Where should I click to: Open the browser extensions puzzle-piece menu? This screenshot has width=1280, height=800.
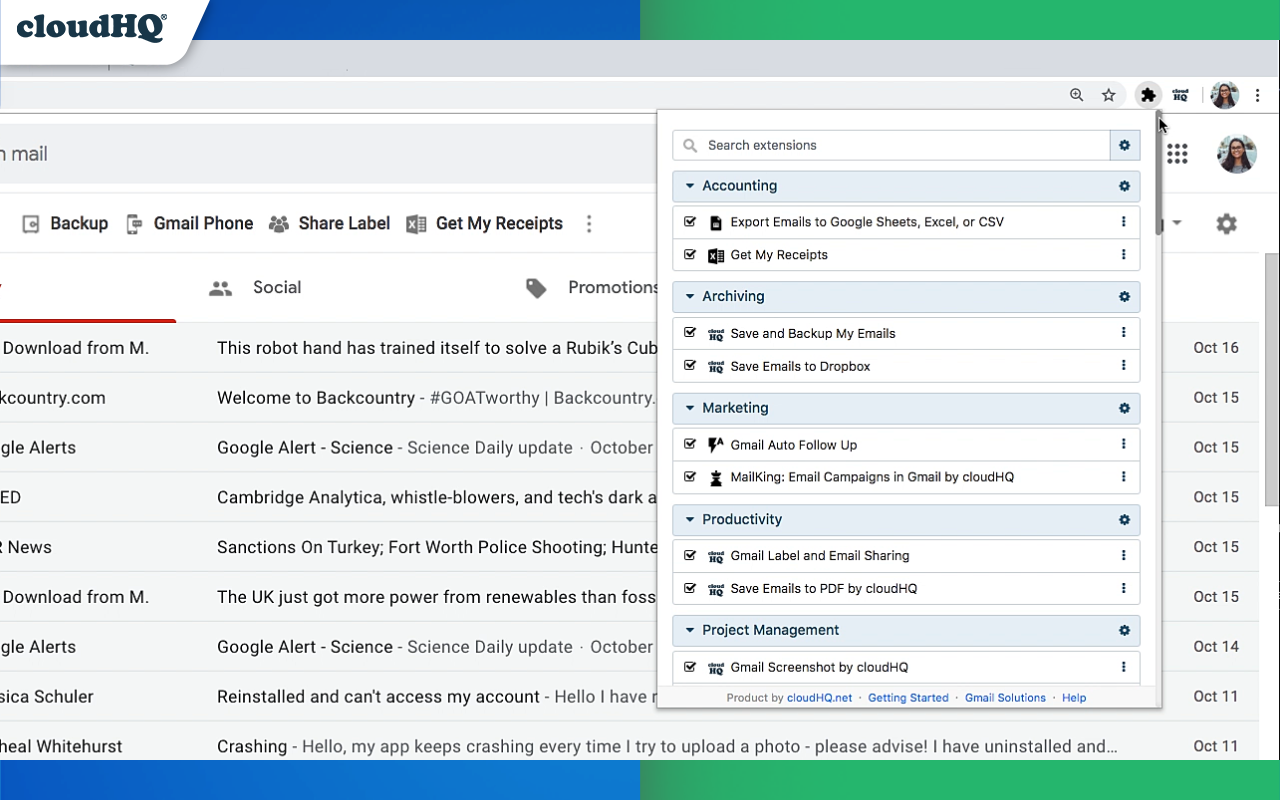pos(1147,95)
